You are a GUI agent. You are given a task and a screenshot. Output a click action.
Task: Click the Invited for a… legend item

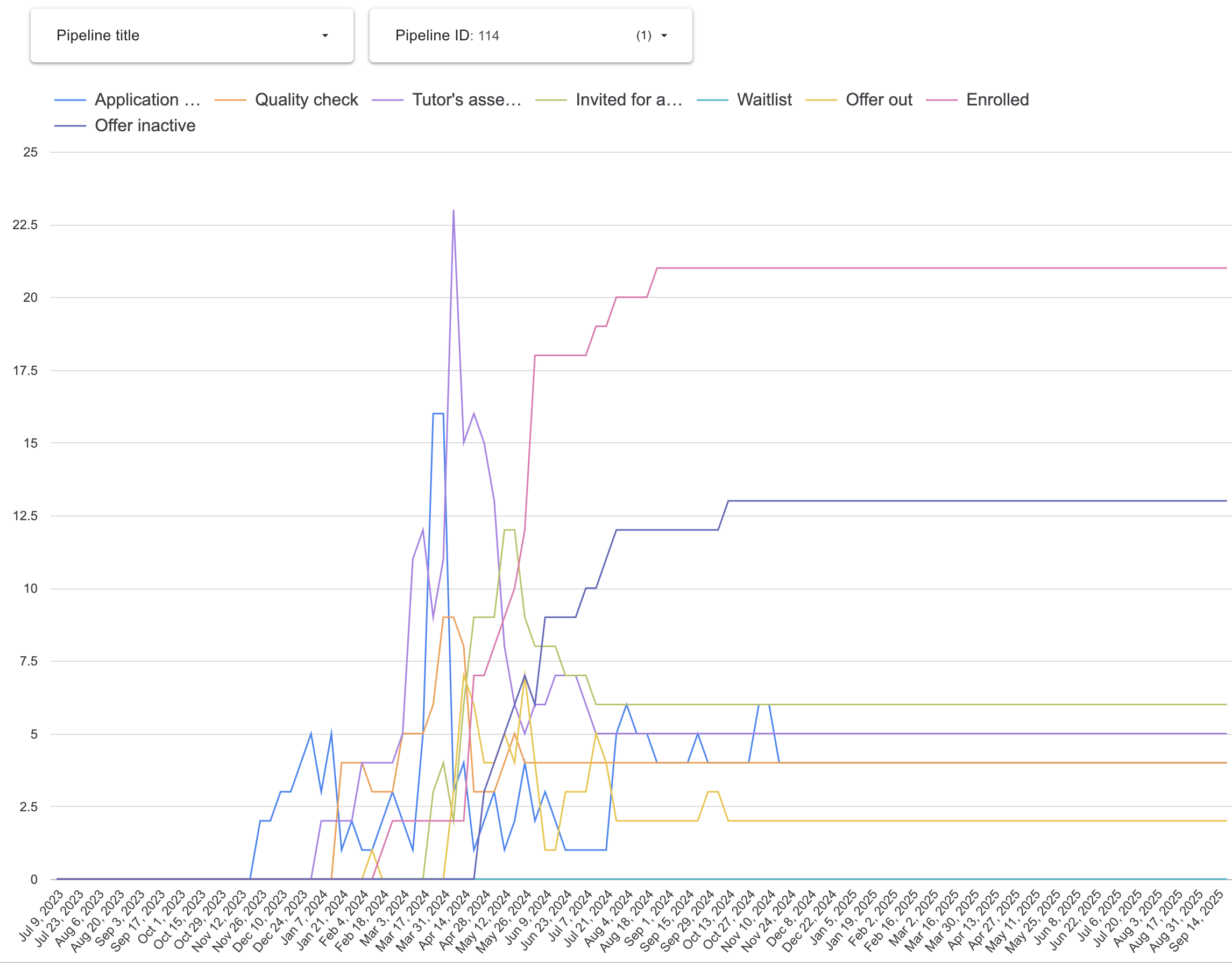[x=628, y=100]
